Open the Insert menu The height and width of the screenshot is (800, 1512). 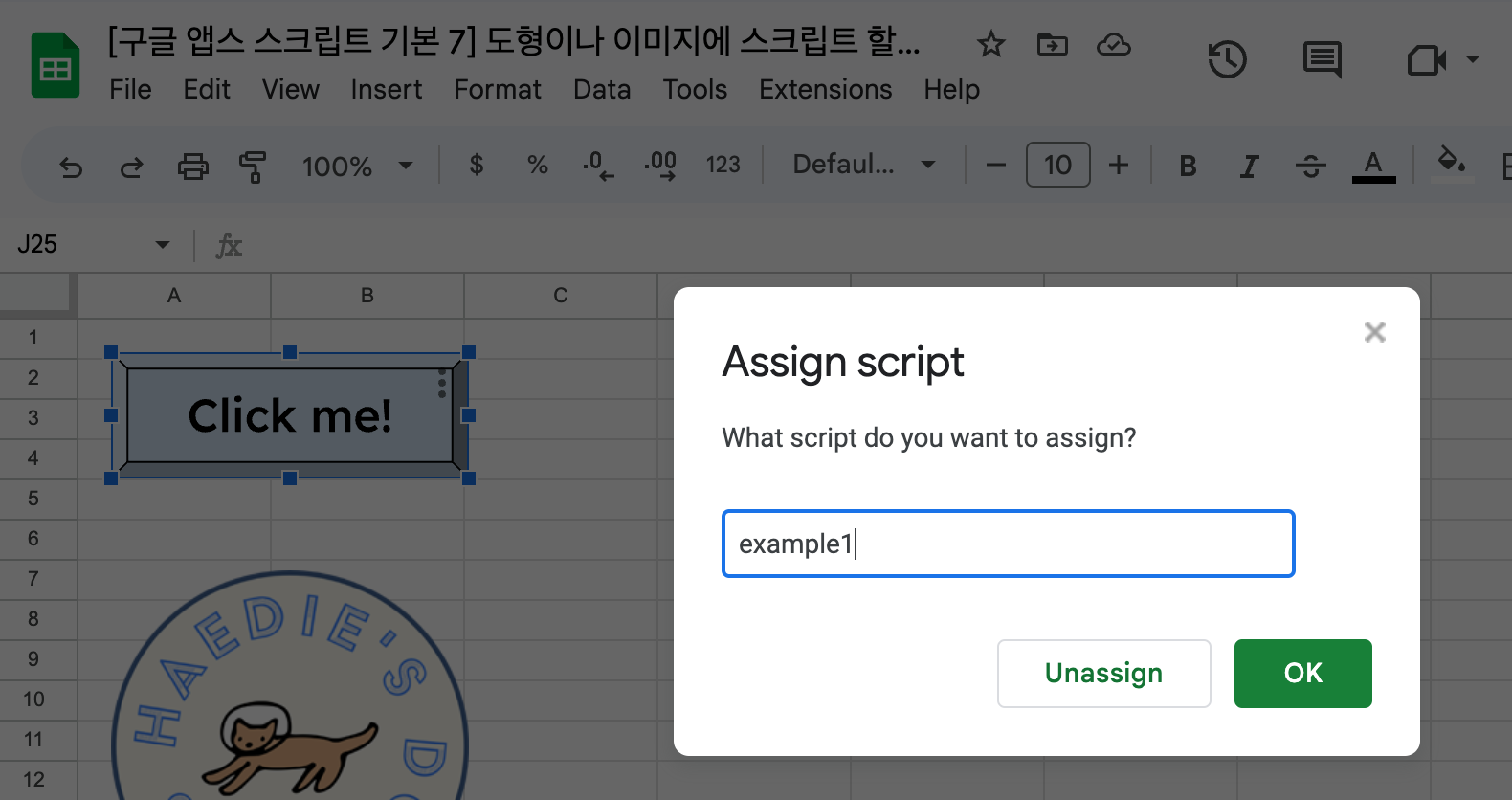click(387, 89)
